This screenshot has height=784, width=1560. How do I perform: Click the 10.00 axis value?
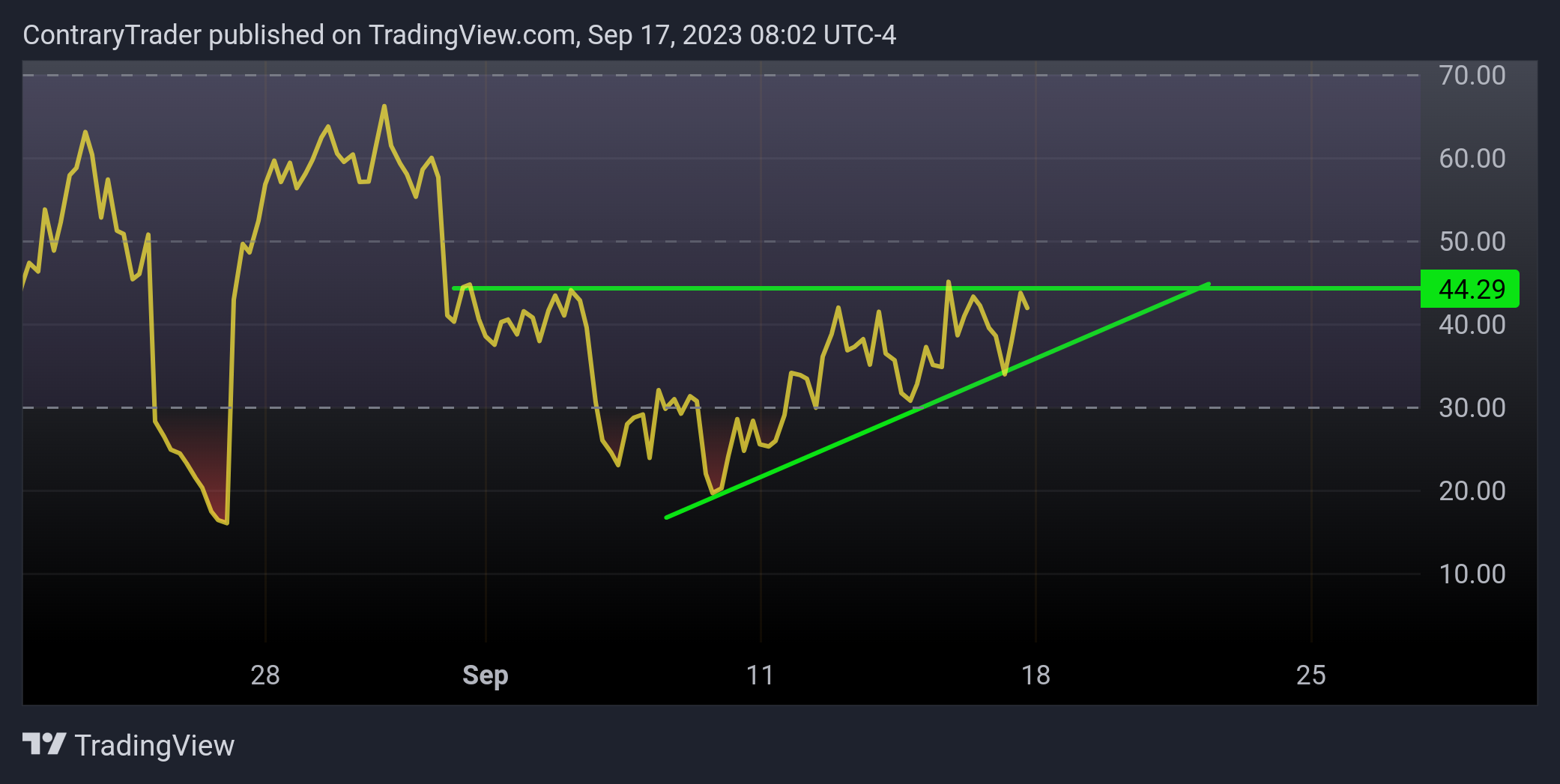click(1472, 574)
